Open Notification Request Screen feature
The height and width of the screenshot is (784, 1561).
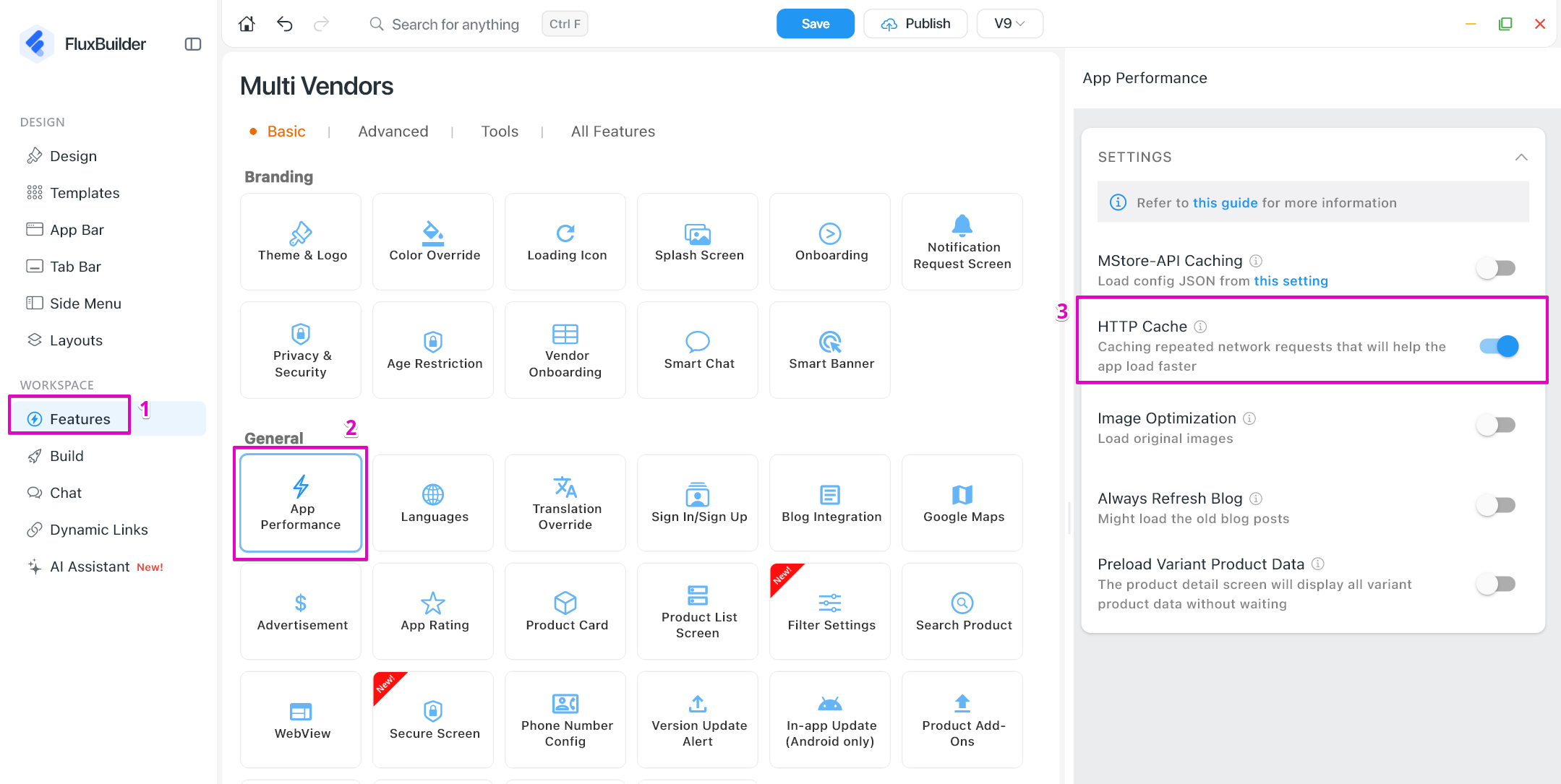(x=962, y=242)
